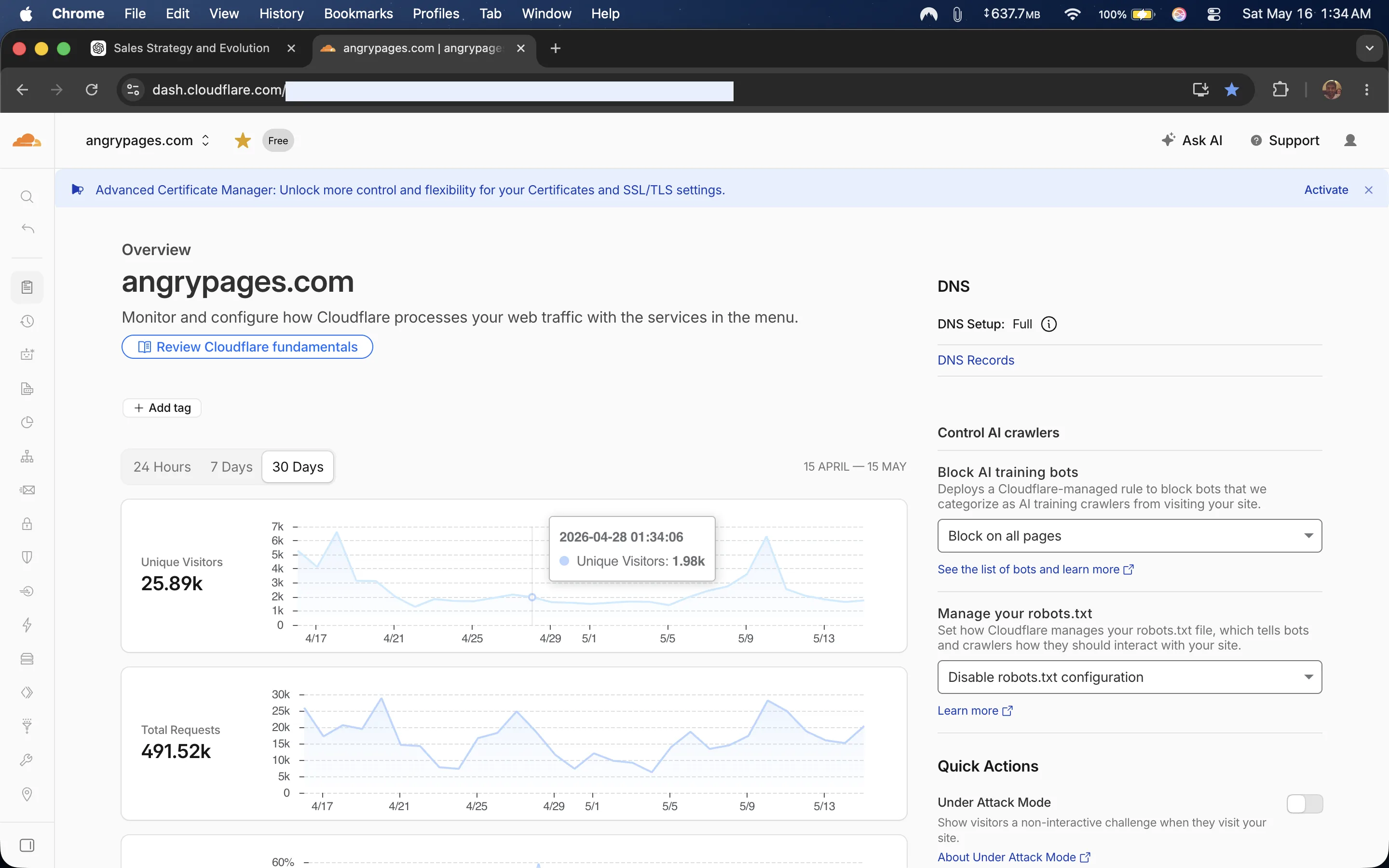Click Review Cloudflare fundamentals button
Viewport: 1389px width, 868px height.
(x=247, y=347)
